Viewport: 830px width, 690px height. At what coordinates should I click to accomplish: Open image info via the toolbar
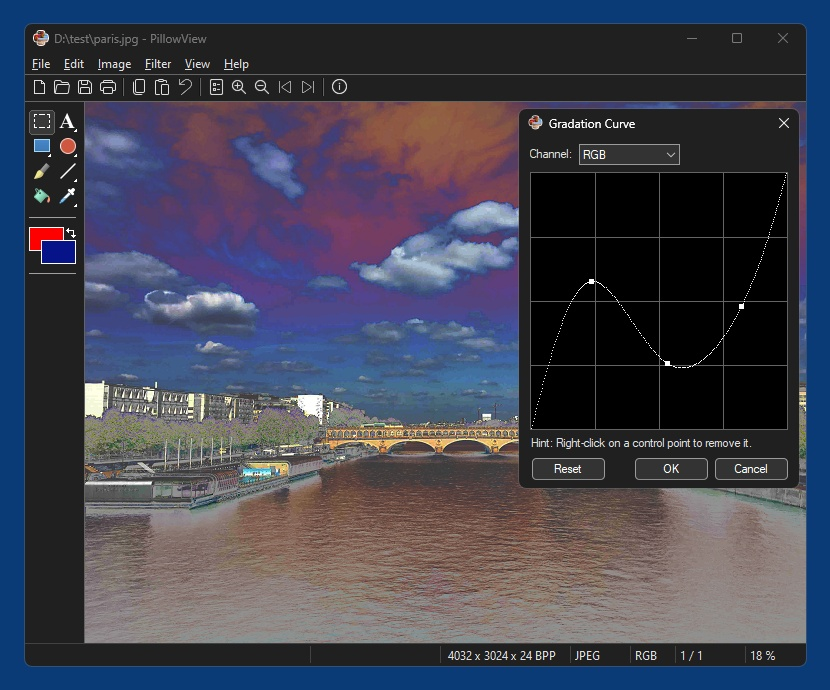(339, 87)
